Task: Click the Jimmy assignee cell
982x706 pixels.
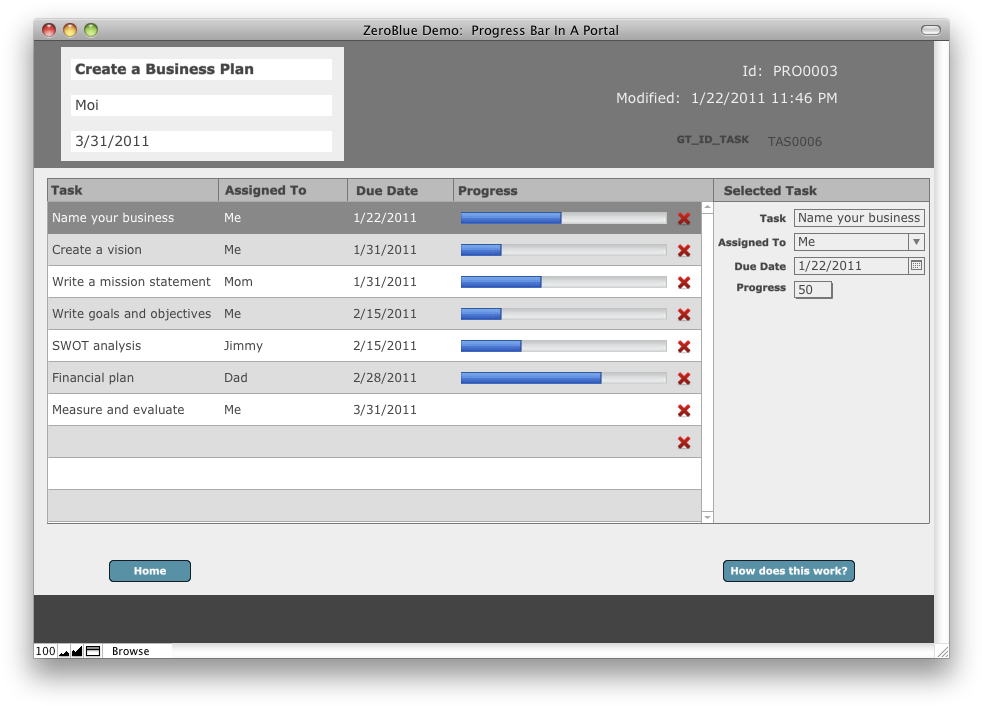Action: point(243,346)
